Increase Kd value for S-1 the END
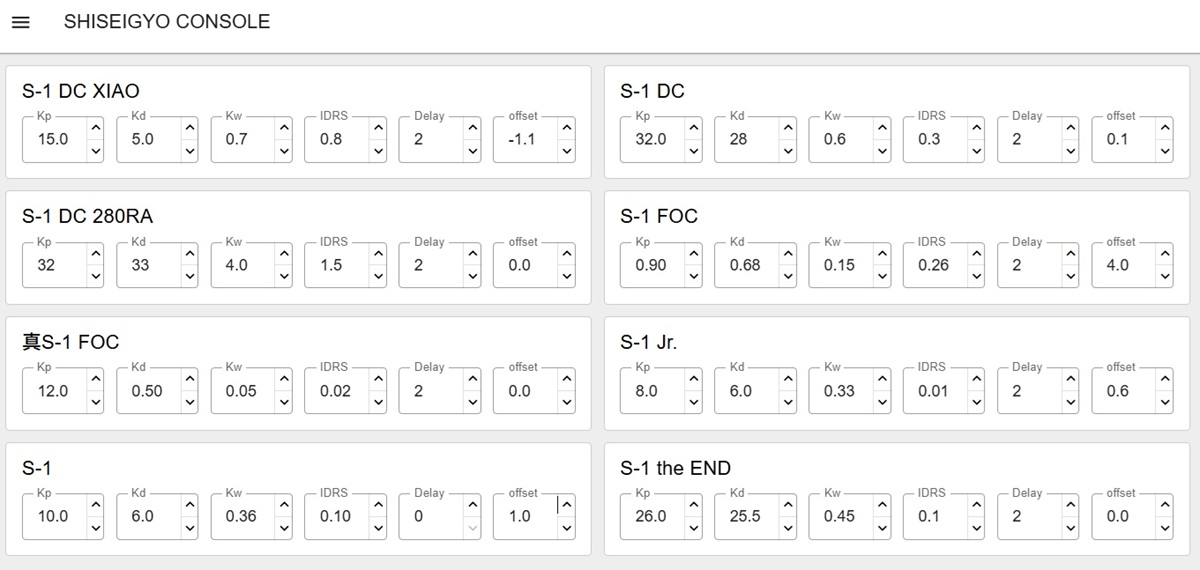Viewport: 1200px width, 570px height. [788, 505]
